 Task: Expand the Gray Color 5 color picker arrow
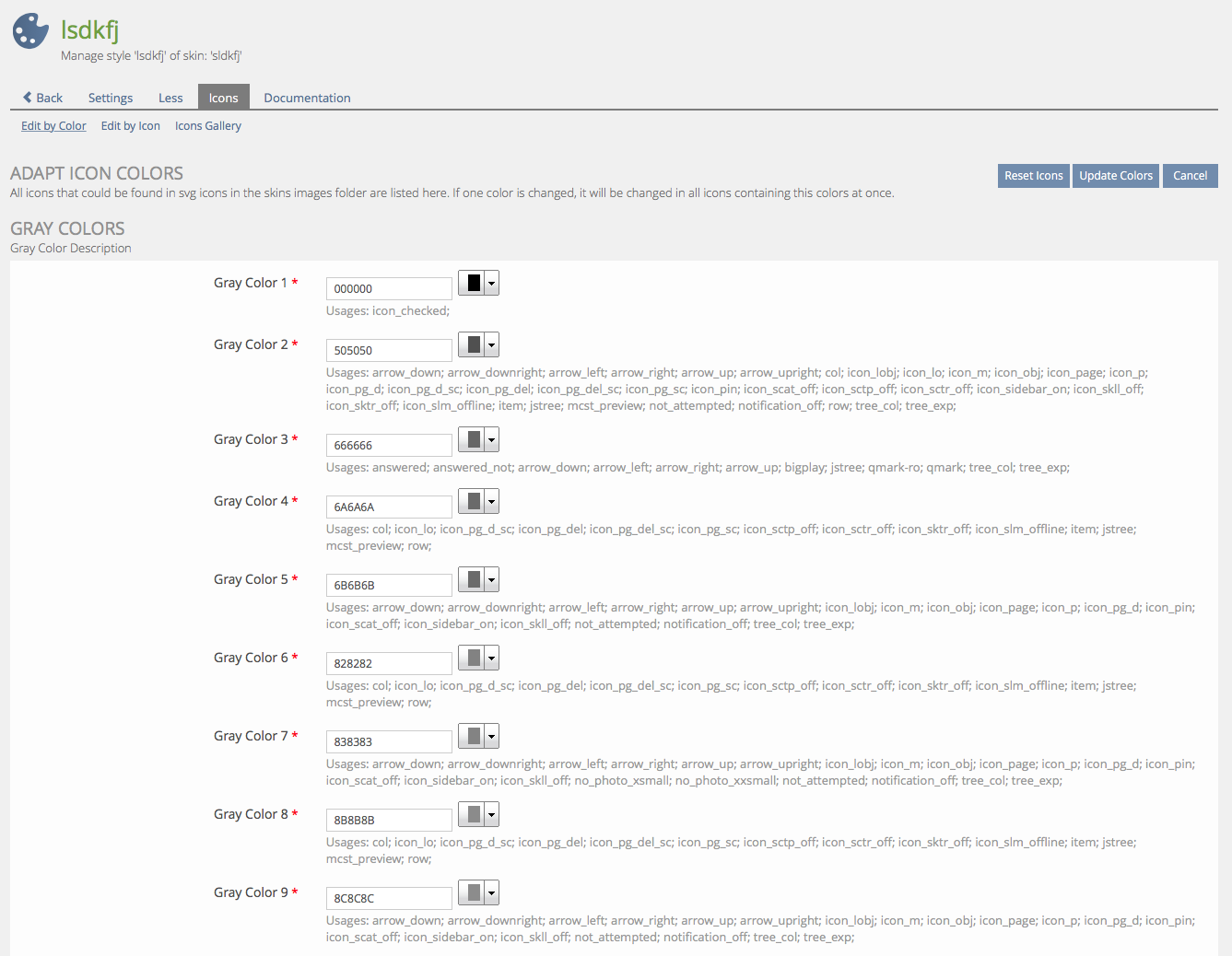[x=492, y=580]
